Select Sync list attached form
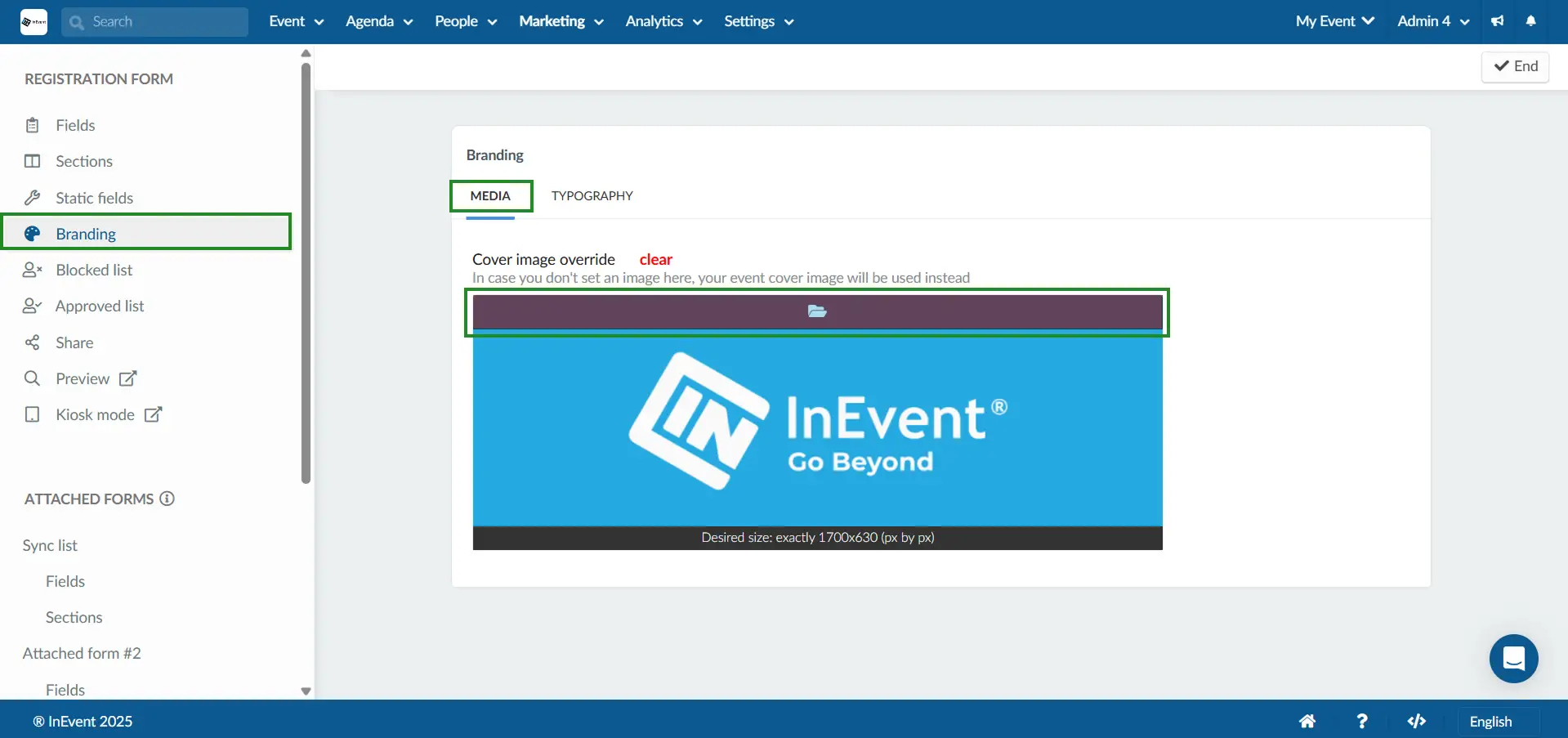1568x738 pixels. [x=50, y=545]
